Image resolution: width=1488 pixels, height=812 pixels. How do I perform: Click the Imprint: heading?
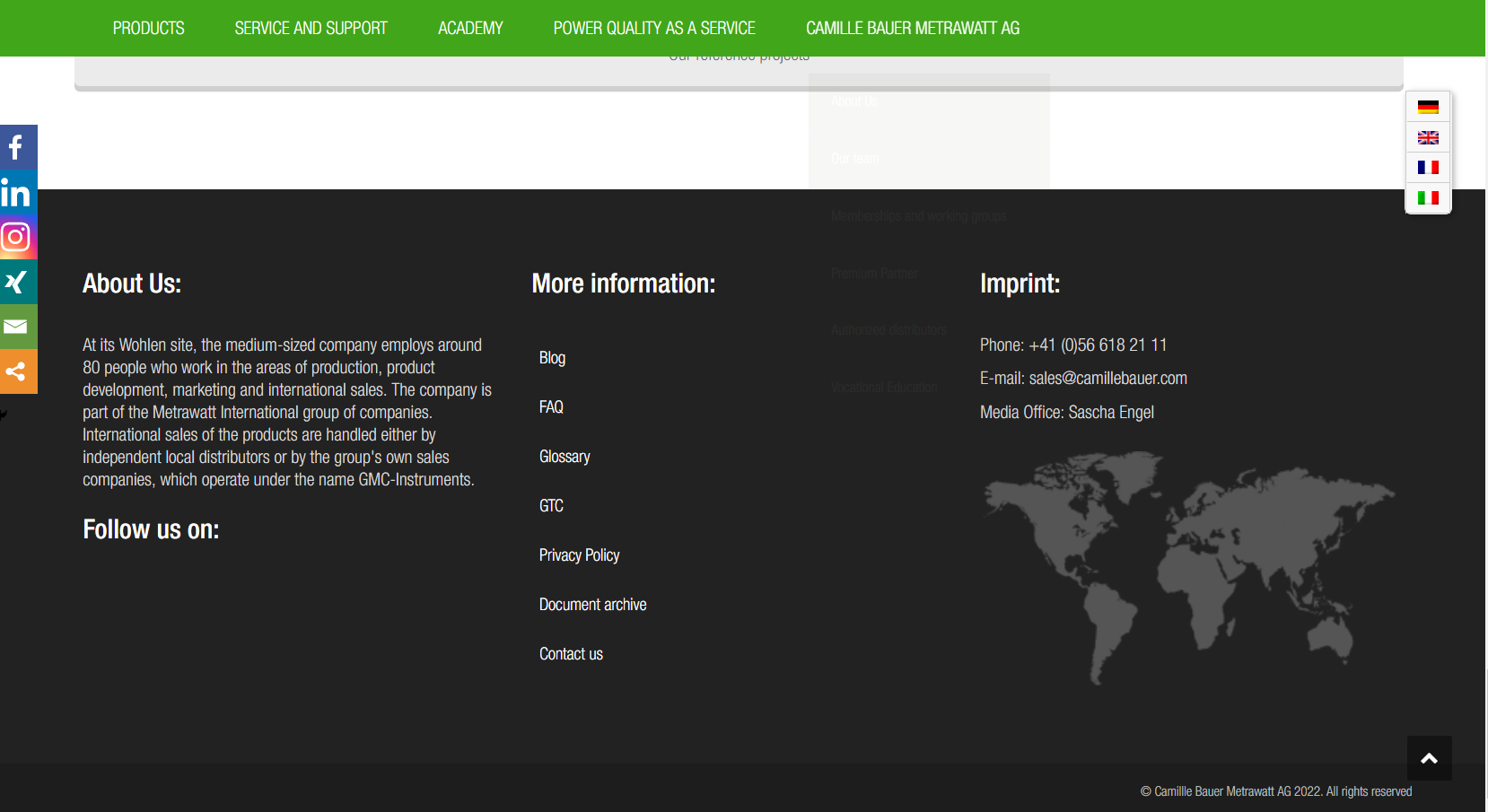1020,284
